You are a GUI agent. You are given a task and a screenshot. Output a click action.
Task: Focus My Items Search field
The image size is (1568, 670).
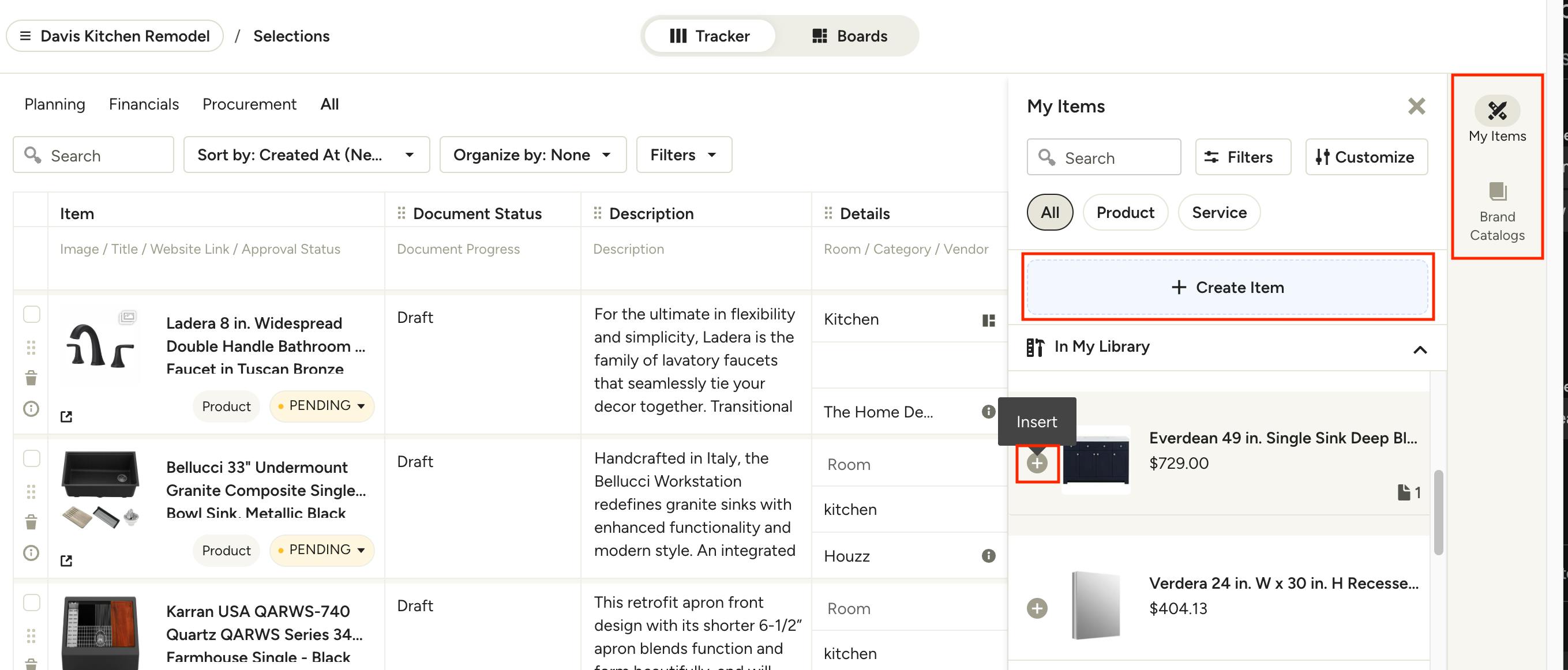pyautogui.click(x=1104, y=157)
